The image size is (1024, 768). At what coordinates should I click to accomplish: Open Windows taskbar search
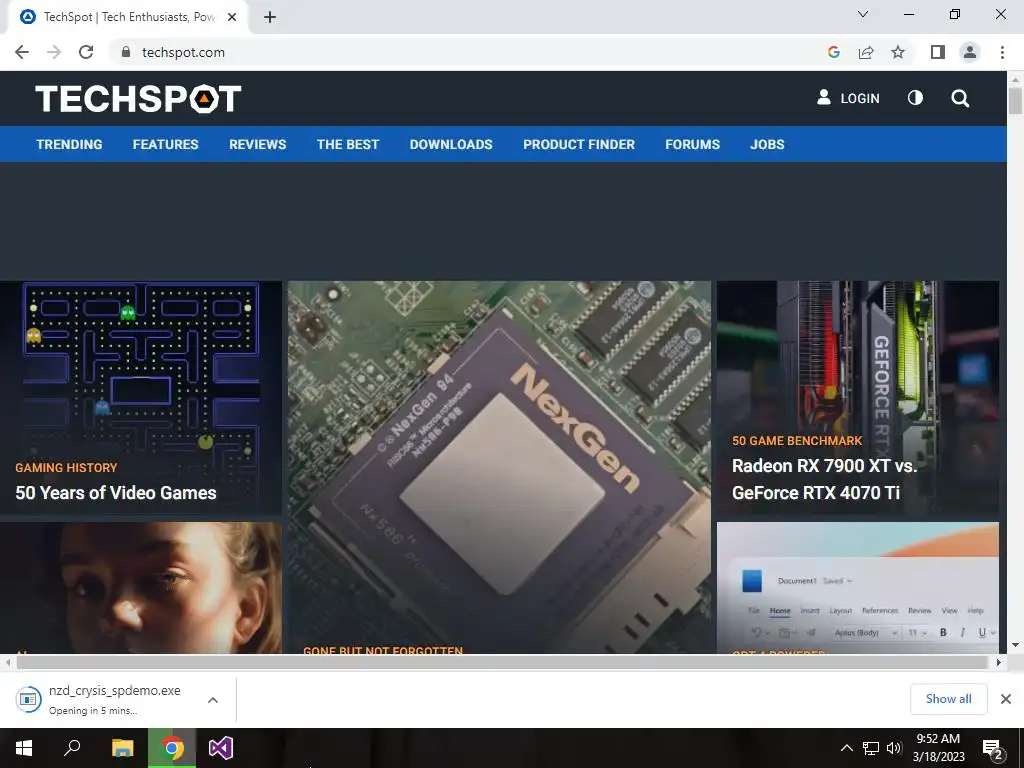tap(72, 748)
